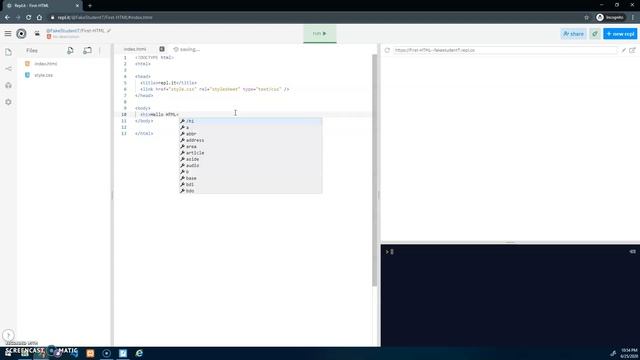Choose base autocomplete suggestion
This screenshot has height=360, width=640.
coord(251,178)
